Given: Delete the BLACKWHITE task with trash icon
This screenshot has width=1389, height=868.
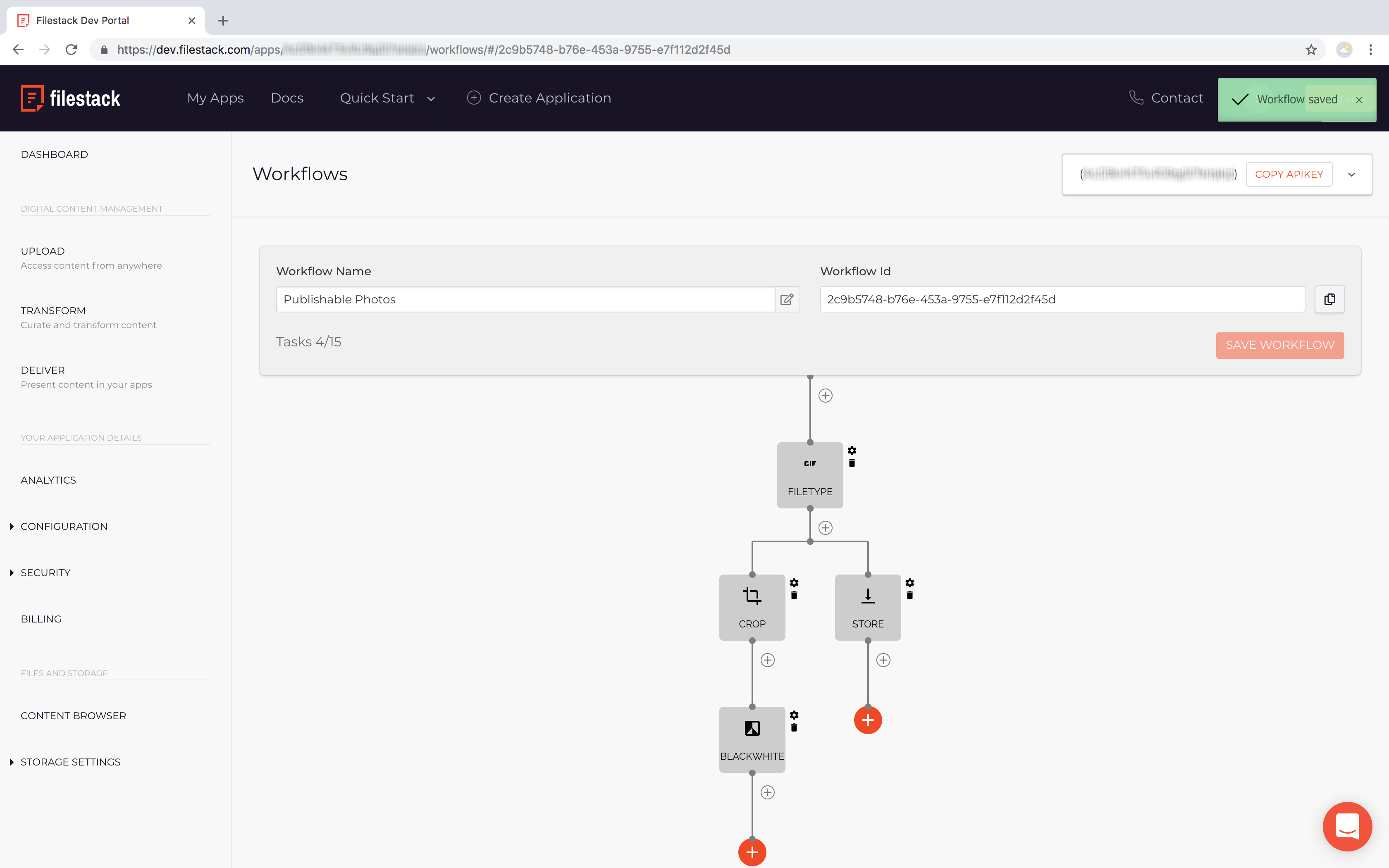Looking at the screenshot, I should (794, 728).
